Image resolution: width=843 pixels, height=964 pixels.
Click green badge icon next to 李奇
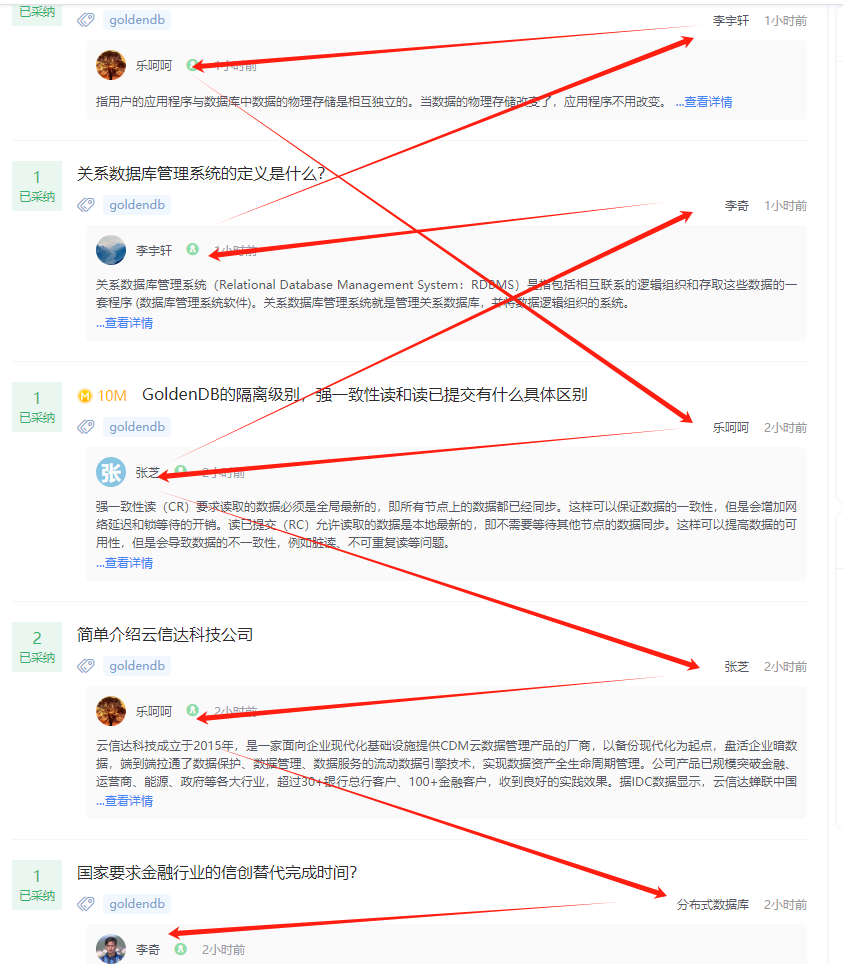(x=180, y=949)
